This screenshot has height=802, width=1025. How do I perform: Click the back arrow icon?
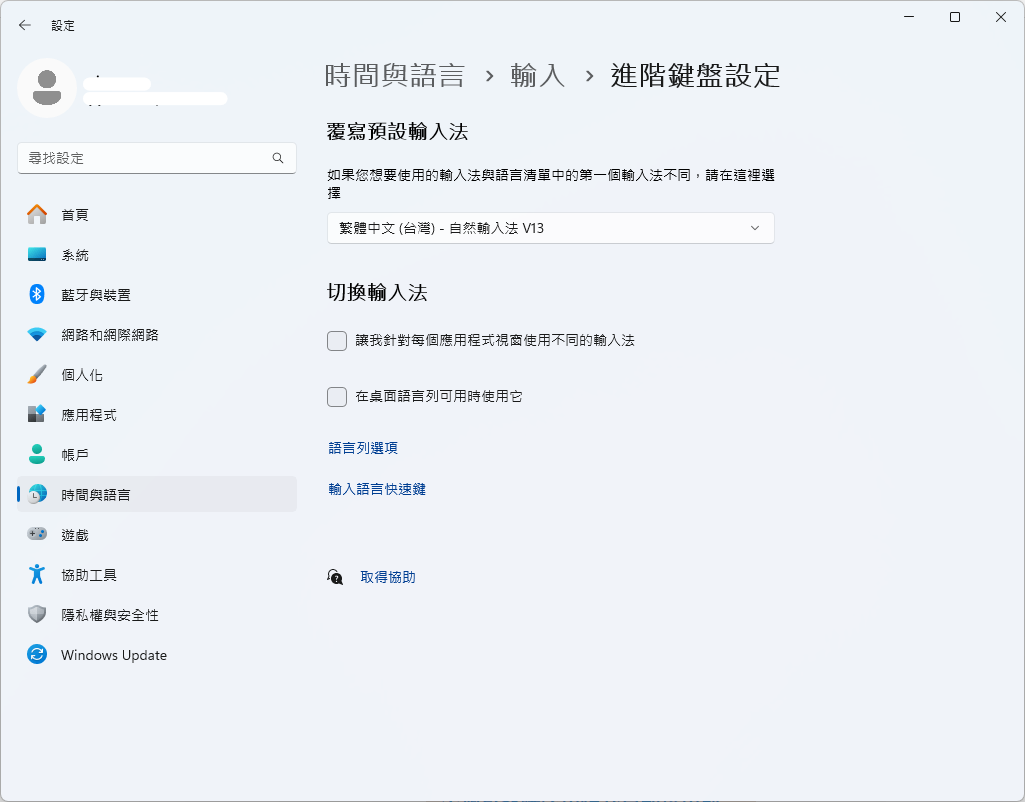[x=25, y=25]
